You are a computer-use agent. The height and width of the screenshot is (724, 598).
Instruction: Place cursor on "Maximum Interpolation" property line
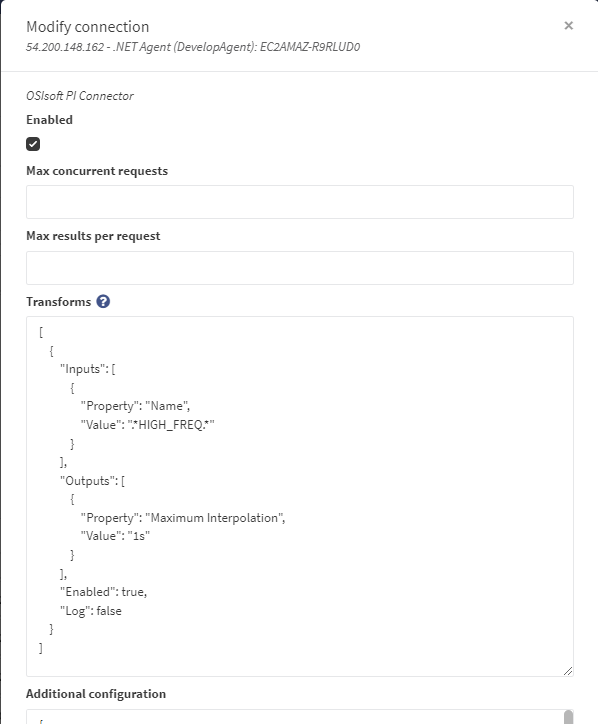pos(183,518)
